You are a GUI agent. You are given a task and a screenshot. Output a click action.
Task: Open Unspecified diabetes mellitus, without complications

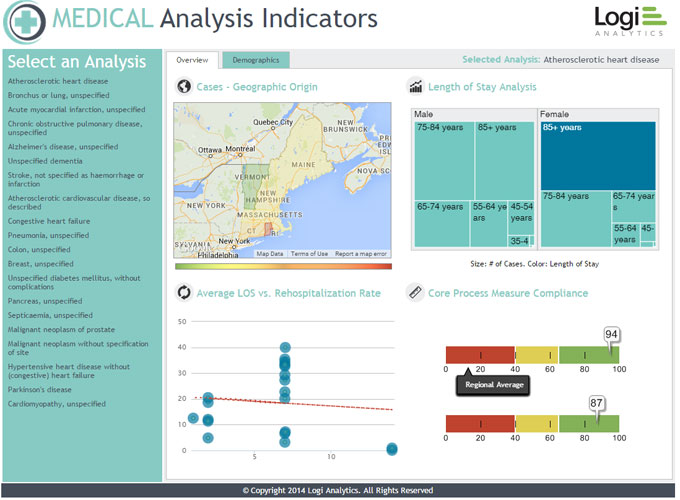(x=74, y=282)
